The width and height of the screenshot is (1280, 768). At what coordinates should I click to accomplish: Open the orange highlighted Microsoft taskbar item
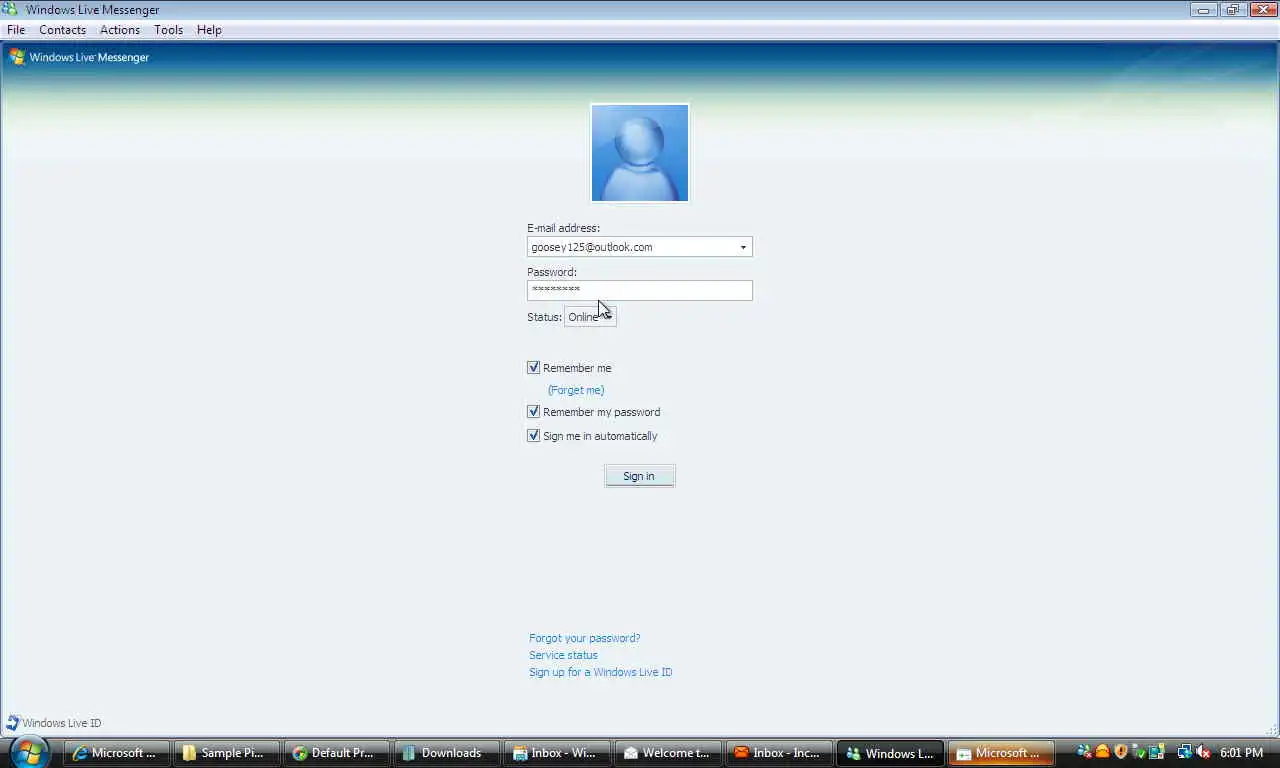[x=1000, y=753]
